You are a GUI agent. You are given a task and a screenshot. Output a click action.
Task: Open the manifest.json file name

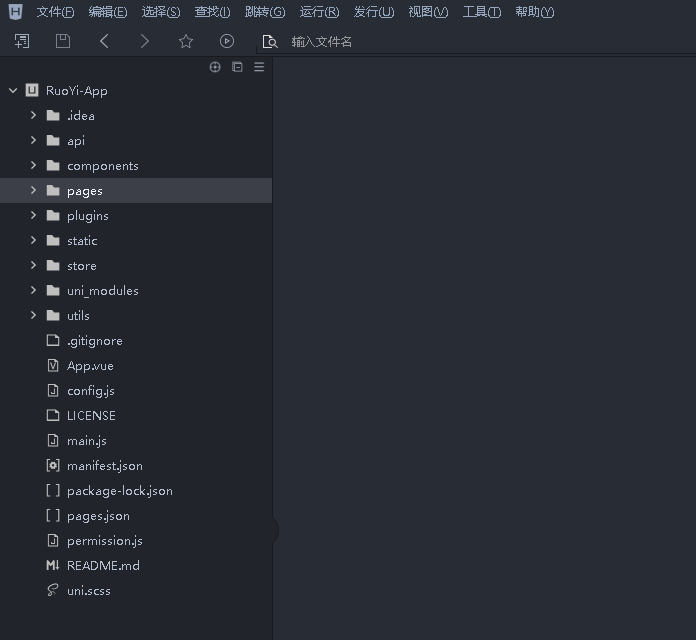(105, 466)
